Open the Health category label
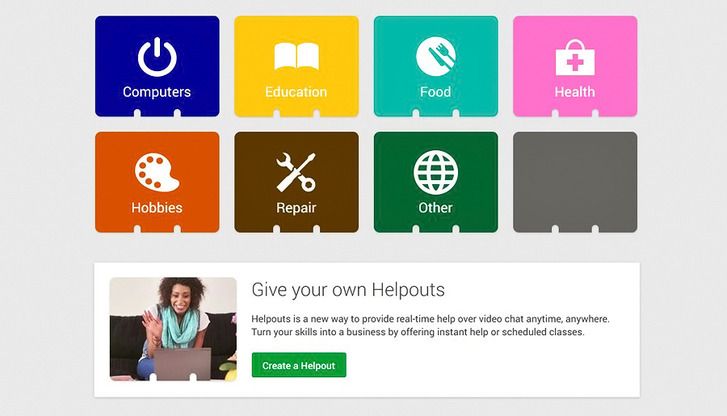 575,92
